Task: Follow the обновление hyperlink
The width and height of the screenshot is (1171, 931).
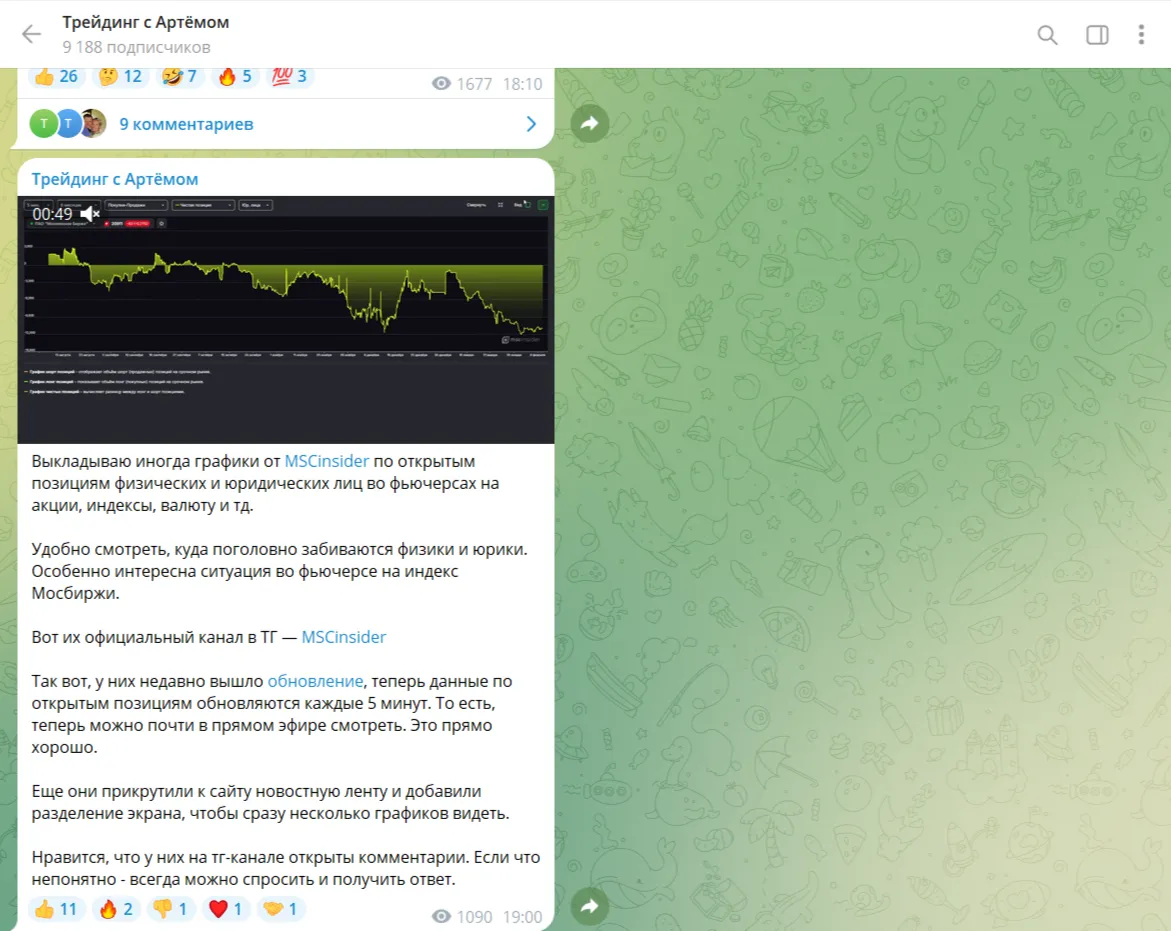Action: tap(315, 681)
